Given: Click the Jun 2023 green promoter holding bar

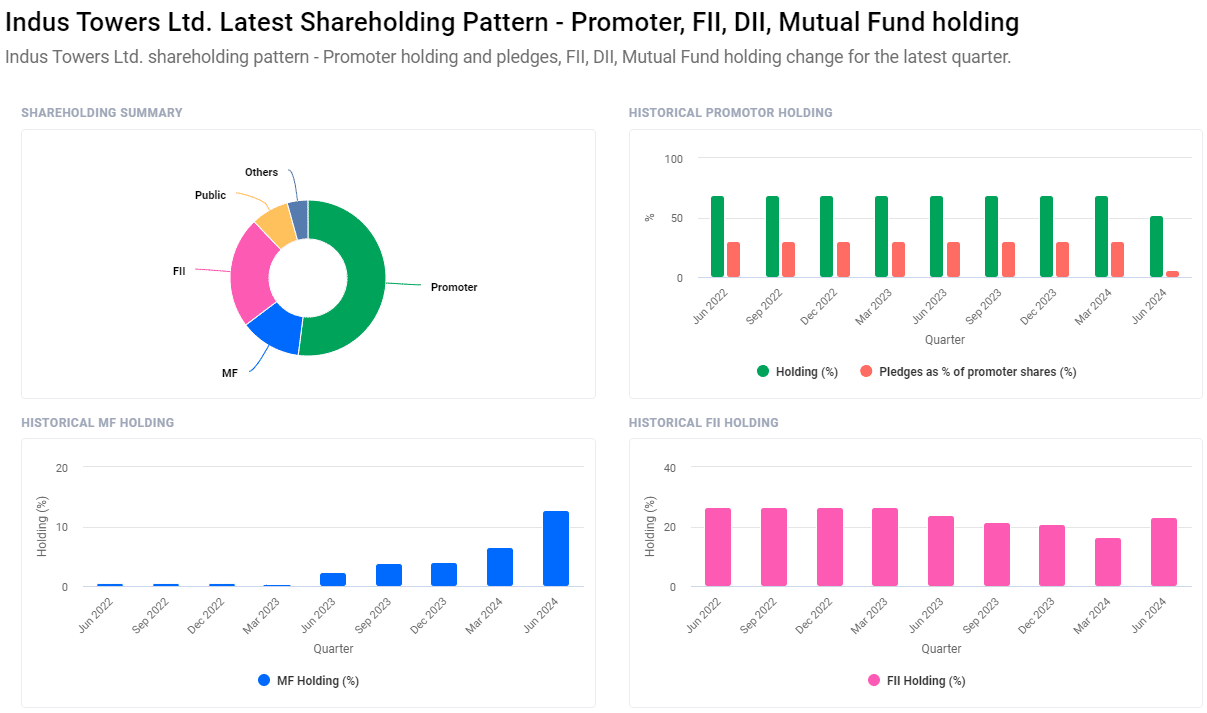Looking at the screenshot, I should click(937, 237).
